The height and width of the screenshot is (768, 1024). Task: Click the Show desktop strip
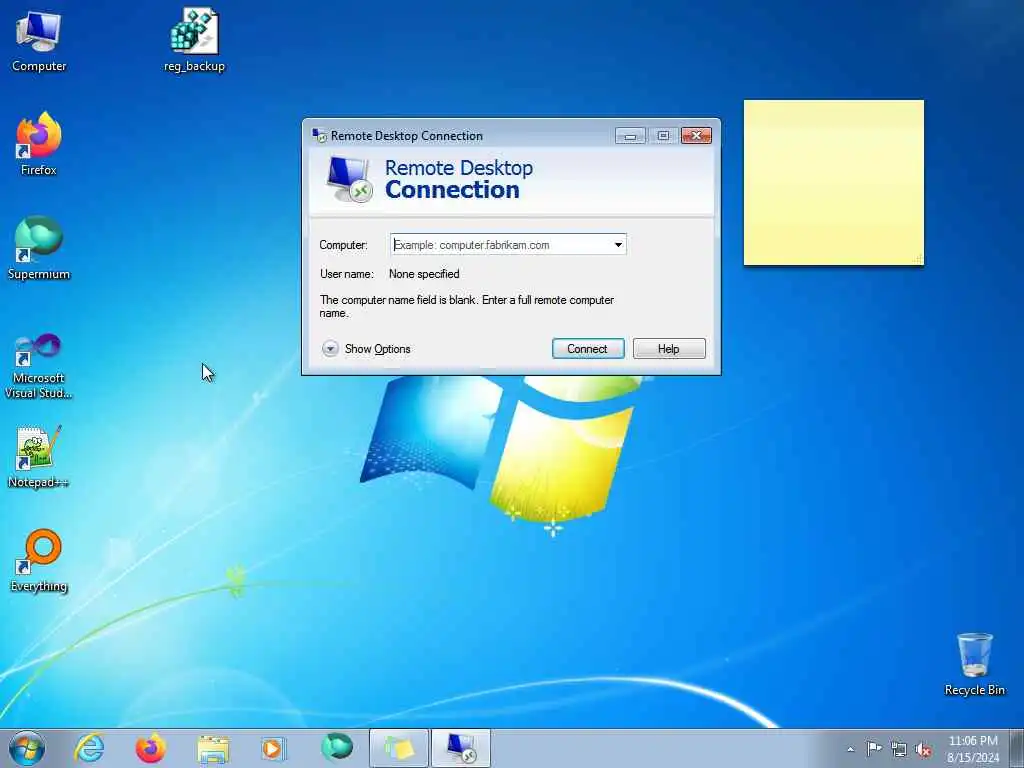click(x=1017, y=748)
